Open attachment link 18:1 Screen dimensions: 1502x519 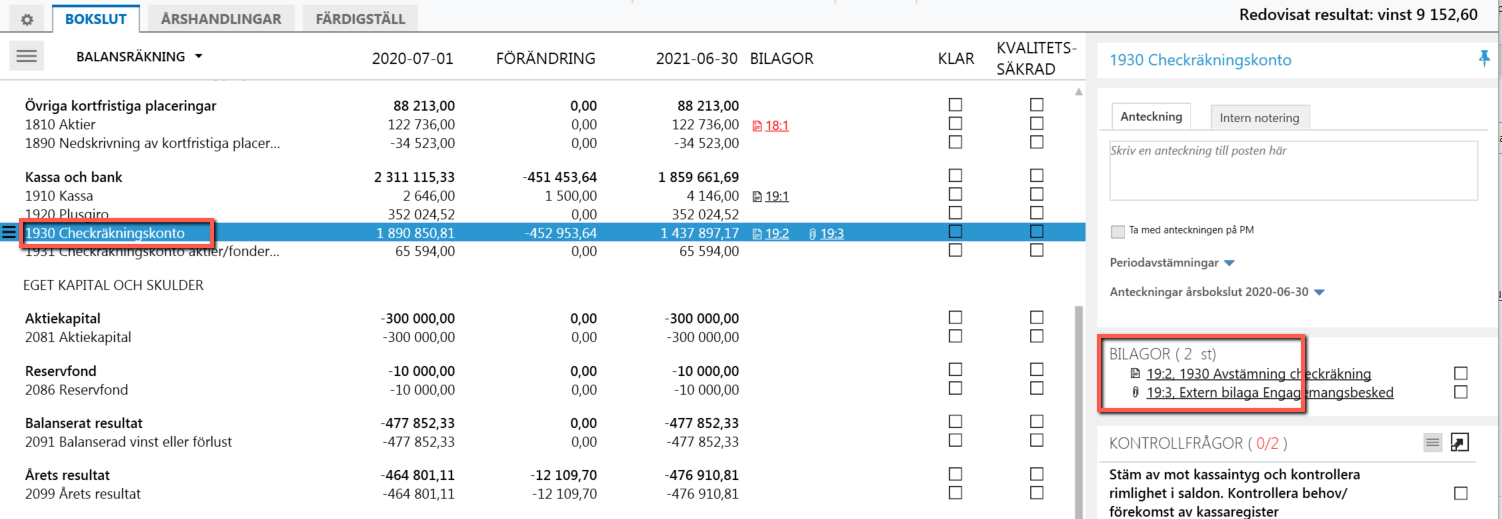click(777, 125)
